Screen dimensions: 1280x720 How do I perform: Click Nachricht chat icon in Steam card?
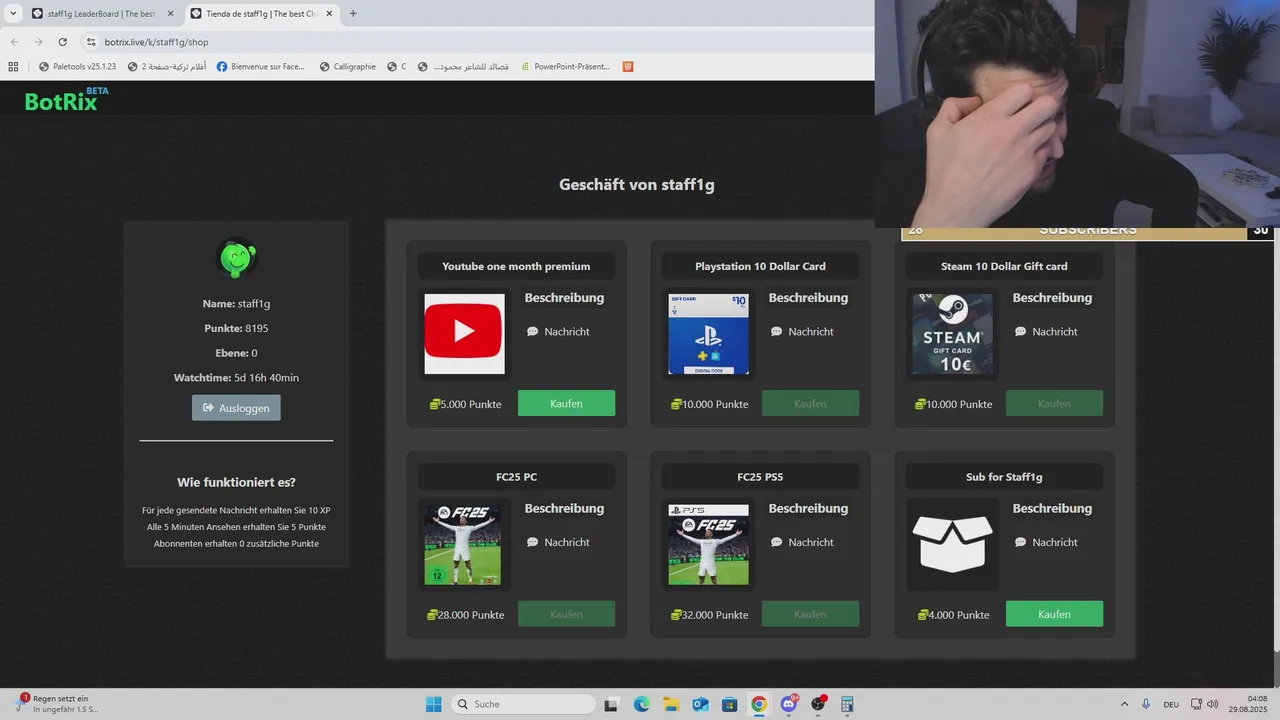(x=1020, y=331)
